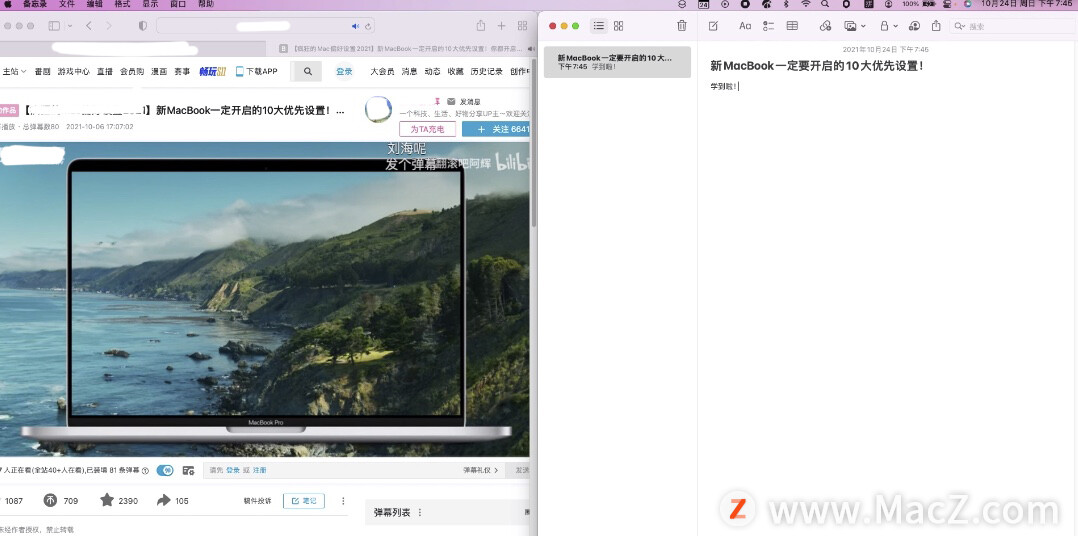
Task: Open the Notes lock dropdown
Action: click(x=889, y=26)
